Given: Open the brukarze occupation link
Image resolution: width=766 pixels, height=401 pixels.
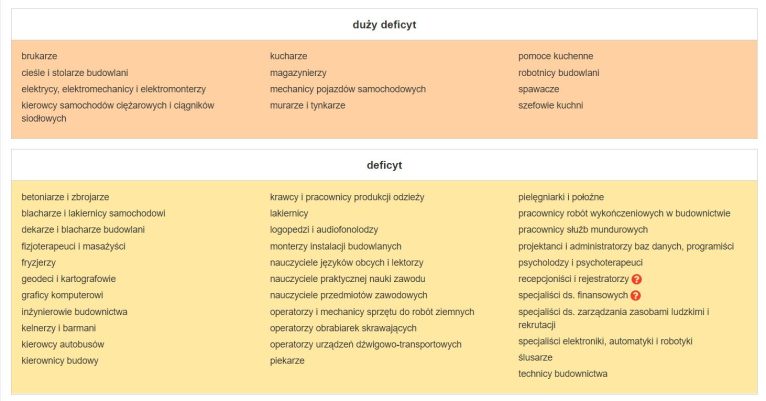Looking at the screenshot, I should point(40,56).
